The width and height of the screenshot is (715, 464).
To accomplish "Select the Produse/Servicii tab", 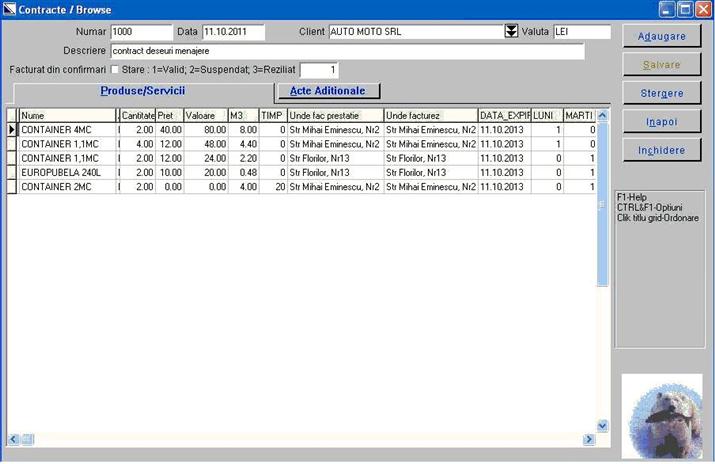I will tap(143, 91).
